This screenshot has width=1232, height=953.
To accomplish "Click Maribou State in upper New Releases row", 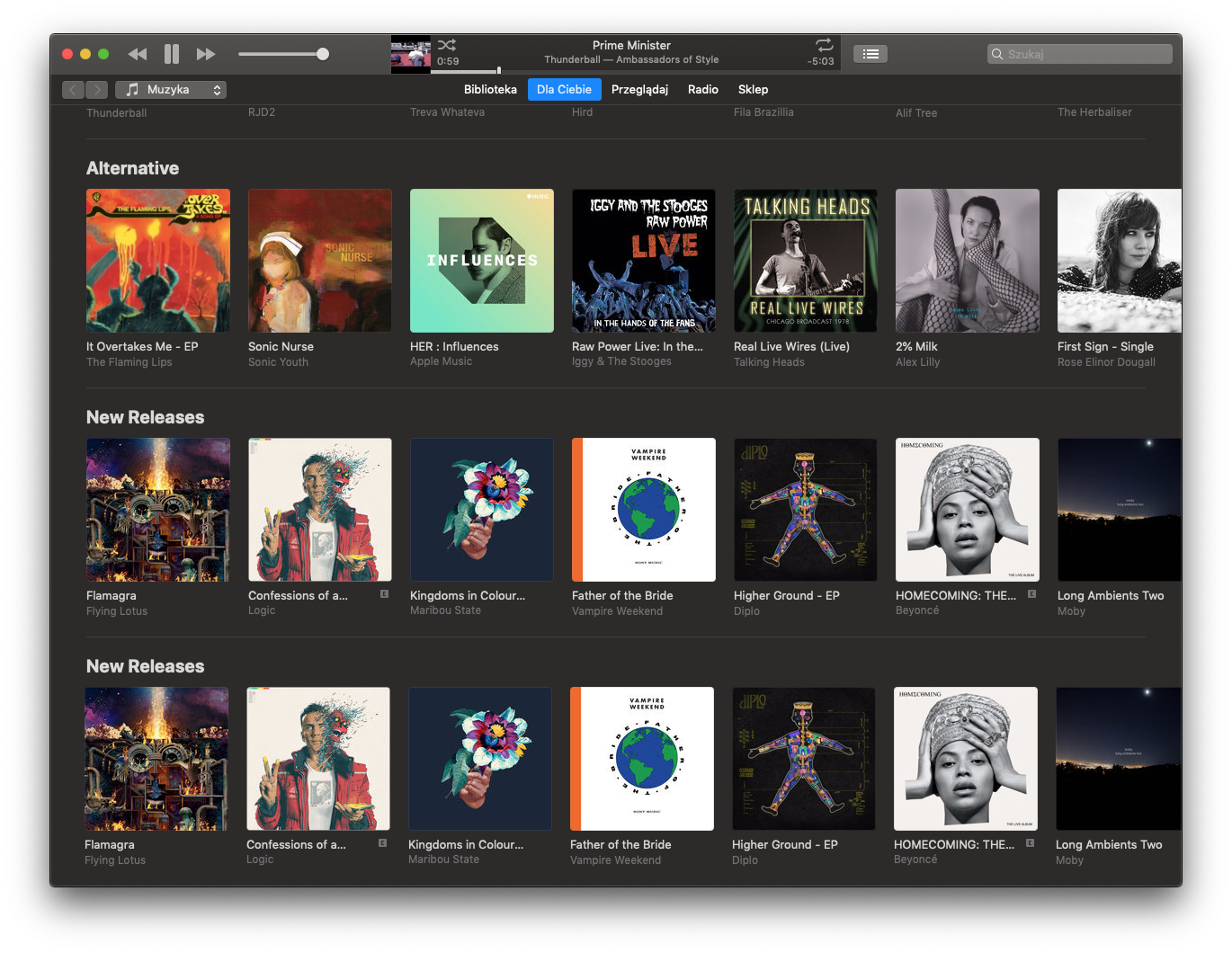I will [x=445, y=610].
